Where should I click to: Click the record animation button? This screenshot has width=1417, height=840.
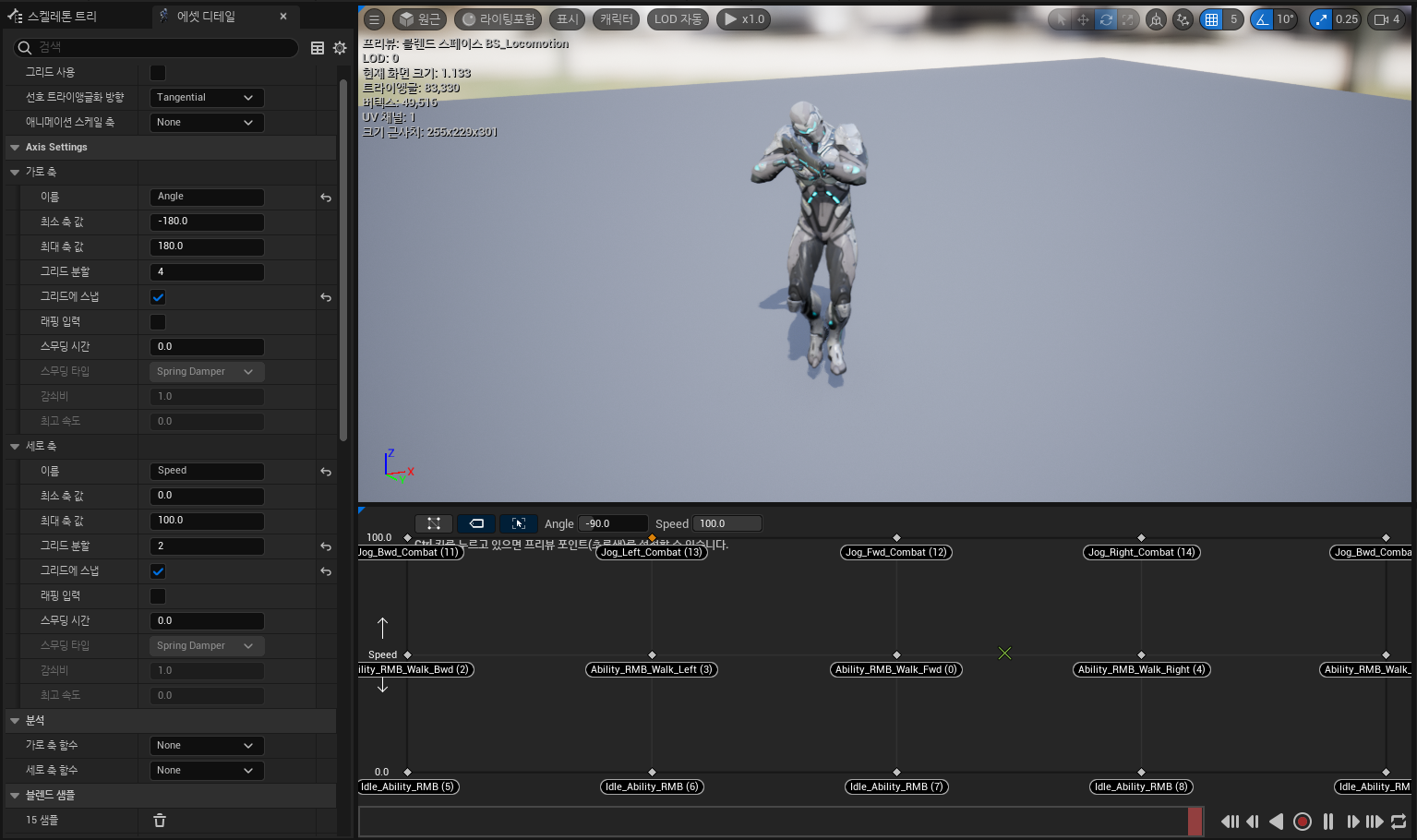tap(1302, 822)
